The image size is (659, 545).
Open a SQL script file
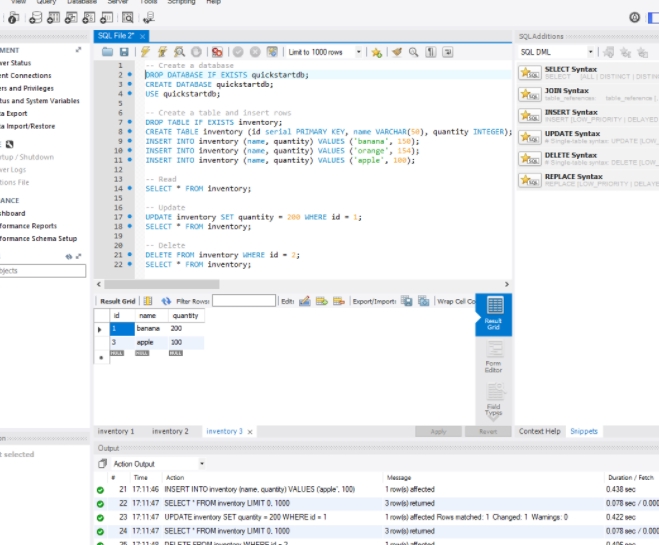tap(105, 52)
